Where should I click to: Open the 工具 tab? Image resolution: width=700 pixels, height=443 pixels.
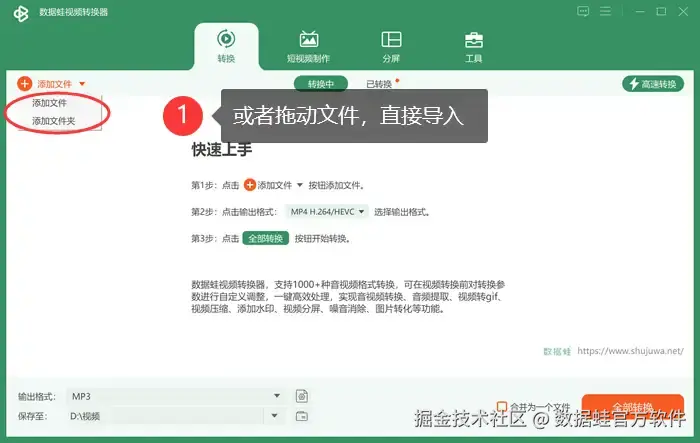[x=474, y=46]
